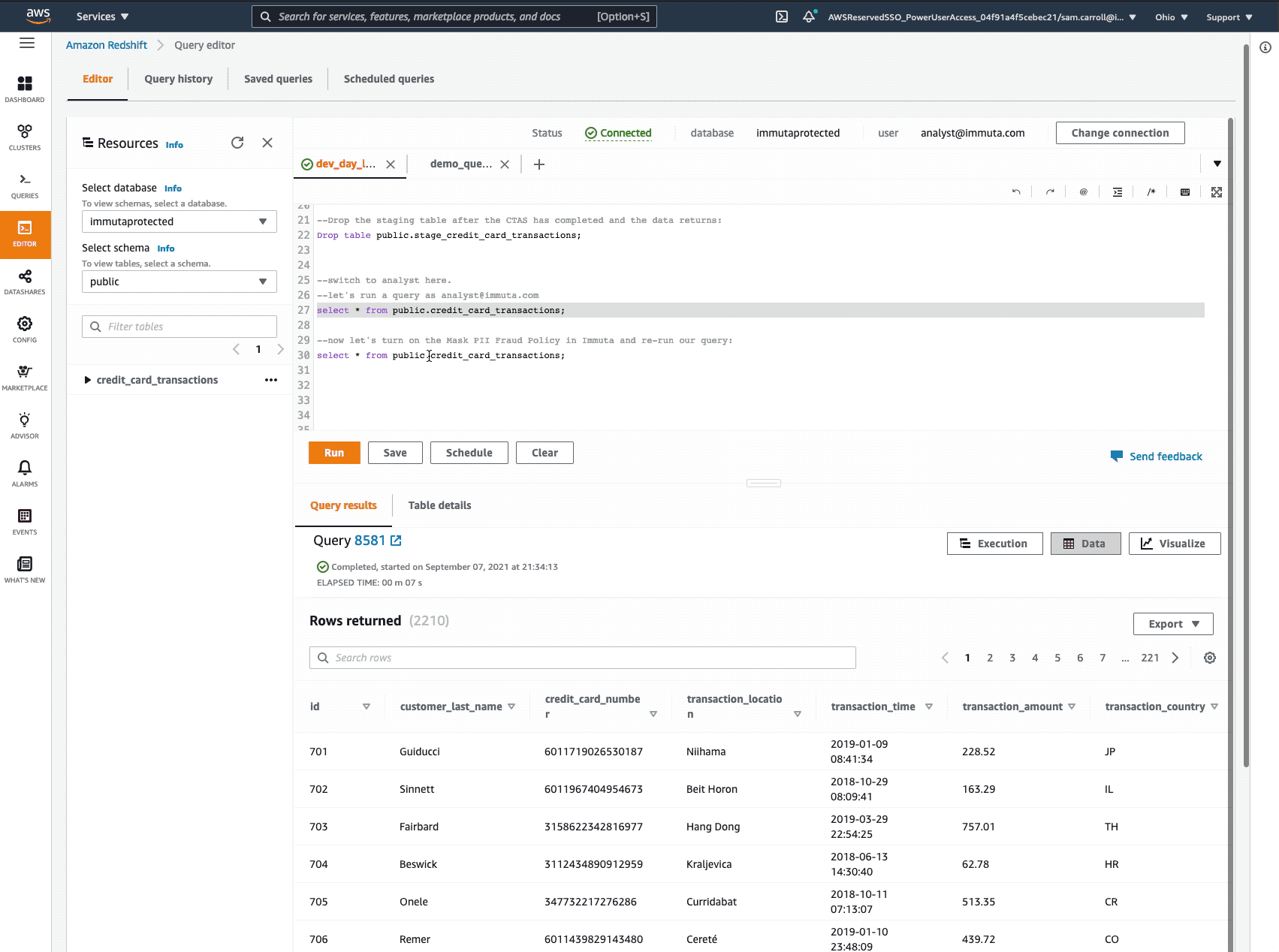Click the Amazon Redshift breadcrumb link

[x=107, y=45]
